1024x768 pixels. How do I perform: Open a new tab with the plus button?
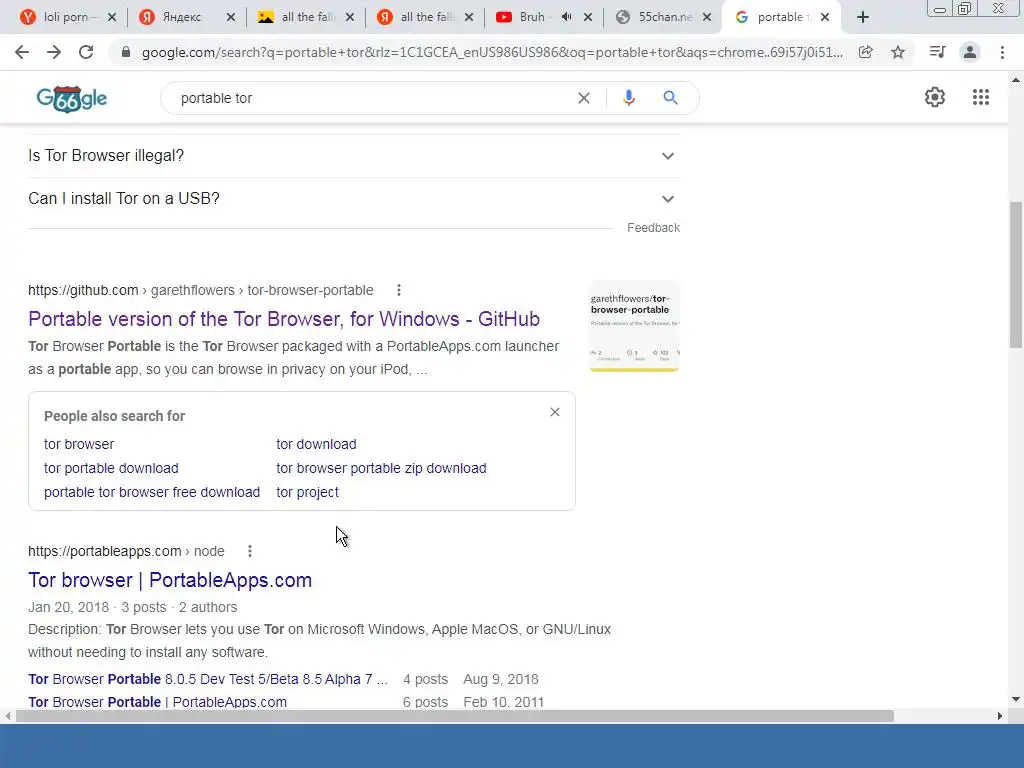click(x=863, y=17)
